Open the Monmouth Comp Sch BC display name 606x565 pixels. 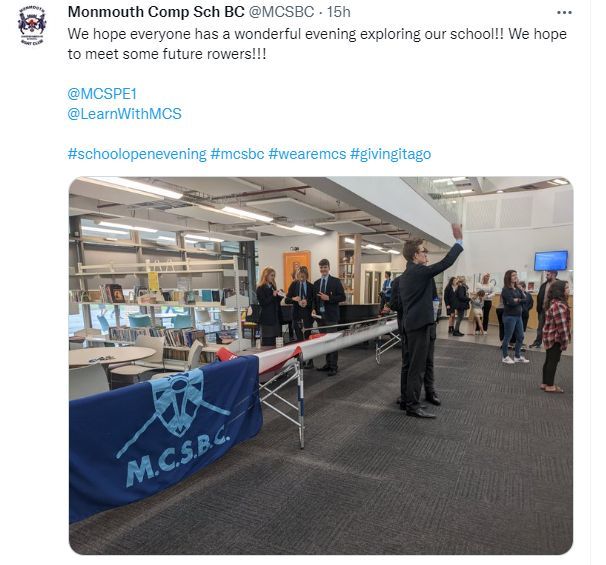(156, 12)
